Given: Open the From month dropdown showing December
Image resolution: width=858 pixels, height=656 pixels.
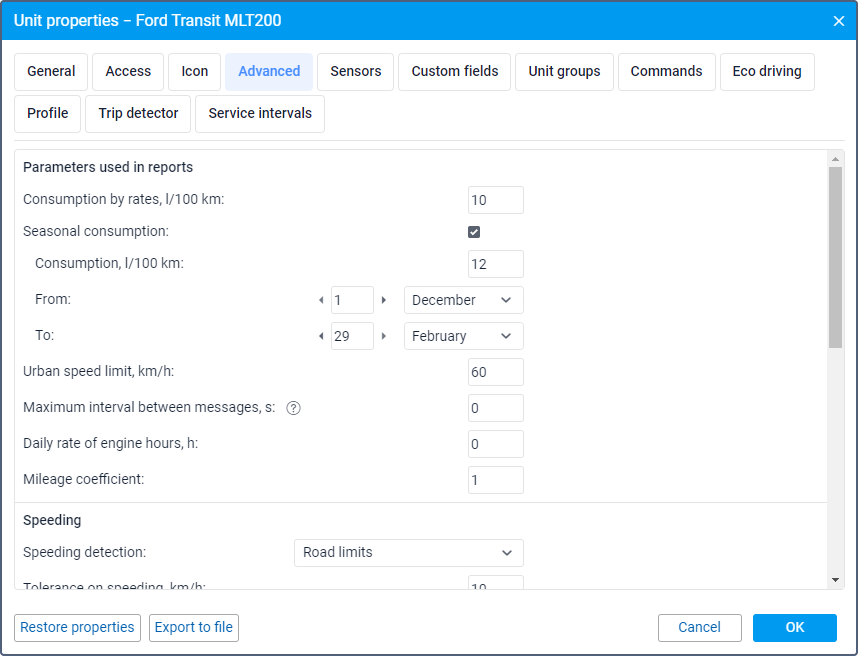Looking at the screenshot, I should (x=463, y=300).
